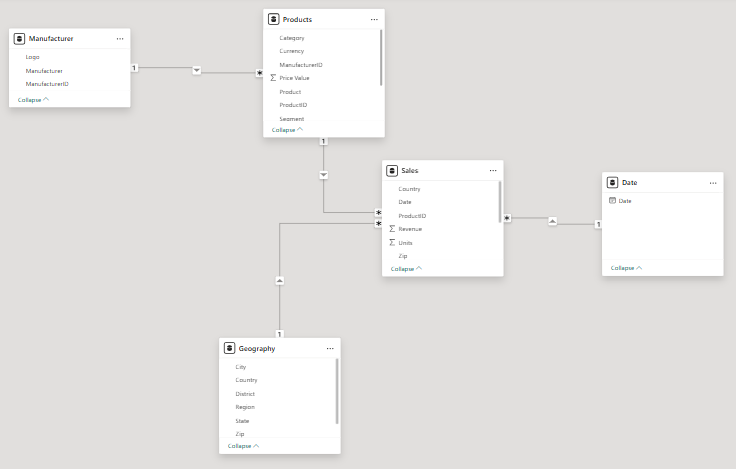Viewport: 736px width, 469px height.
Task: Collapse the Sales table
Action: (x=406, y=269)
